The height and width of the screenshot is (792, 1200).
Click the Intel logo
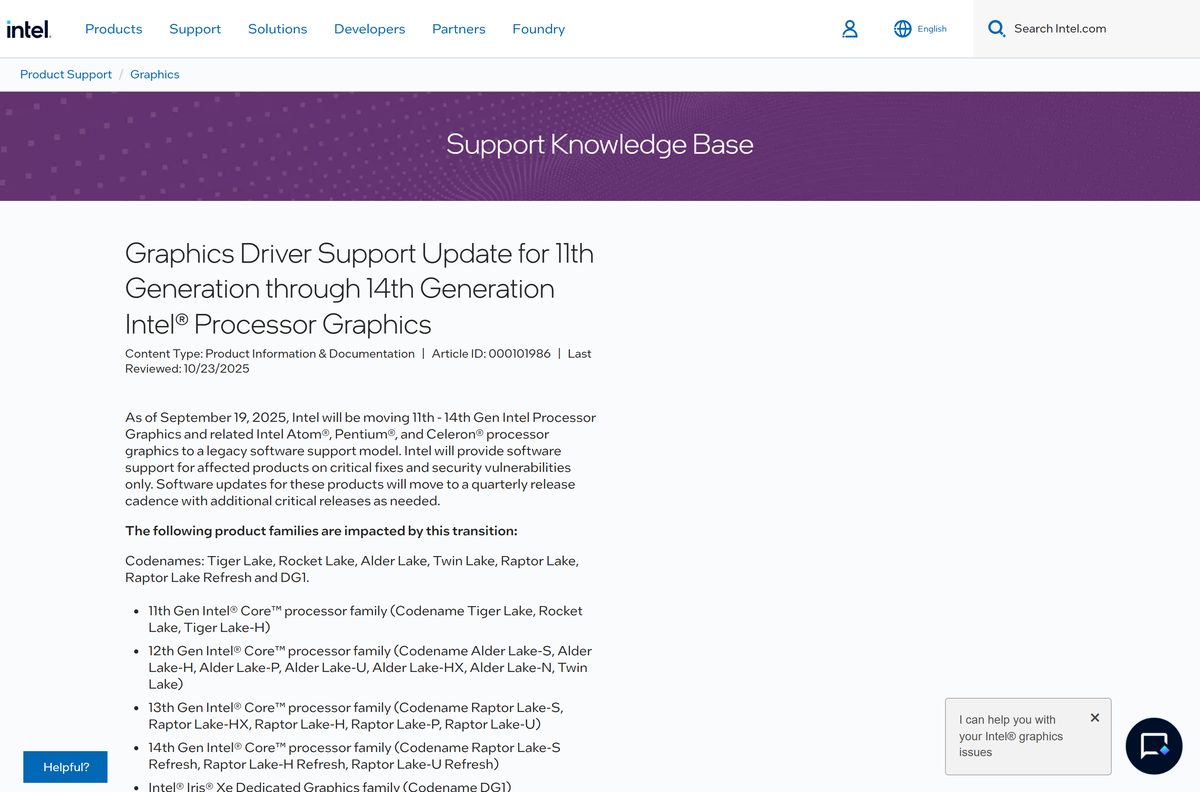(28, 29)
